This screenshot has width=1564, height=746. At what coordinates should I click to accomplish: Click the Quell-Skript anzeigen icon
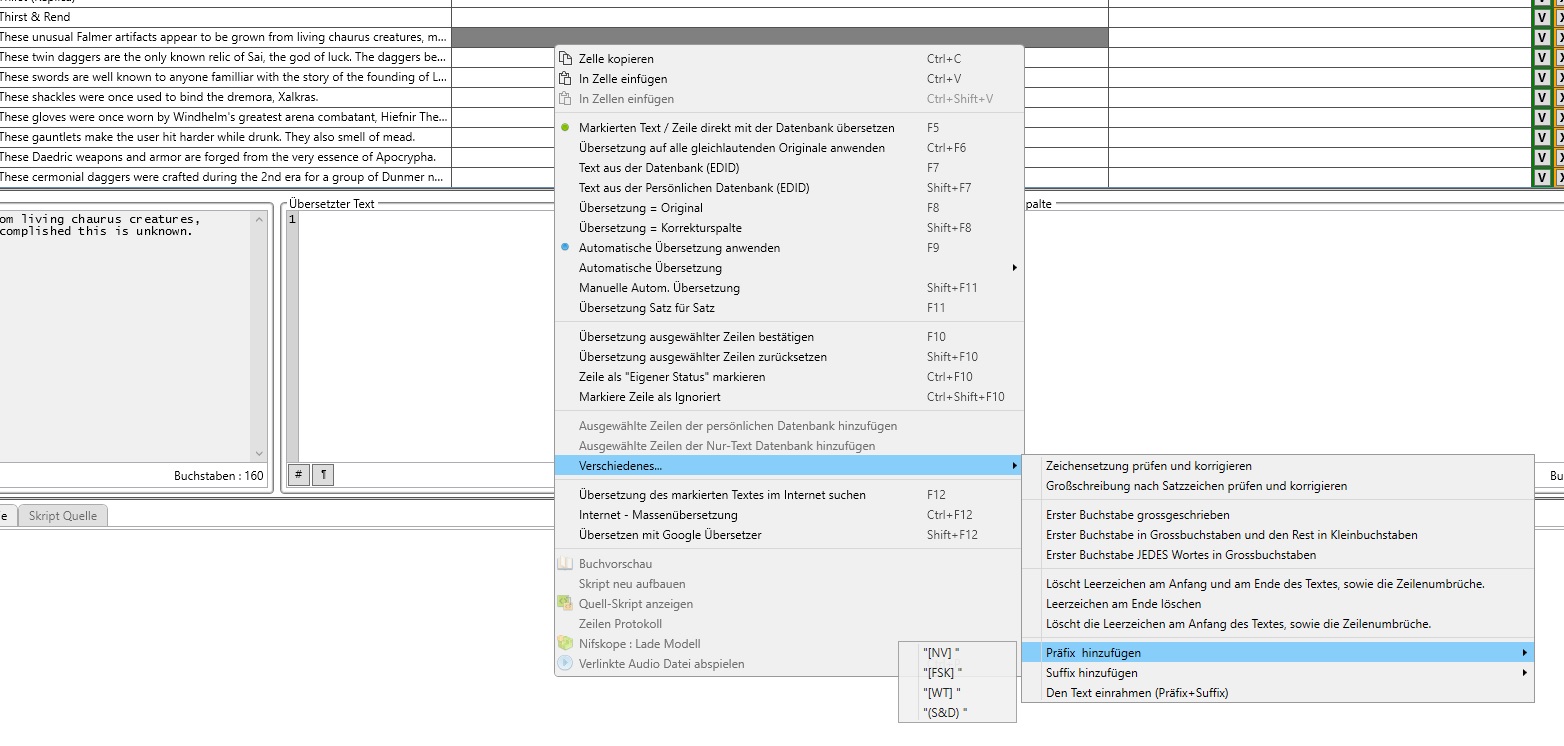(565, 604)
